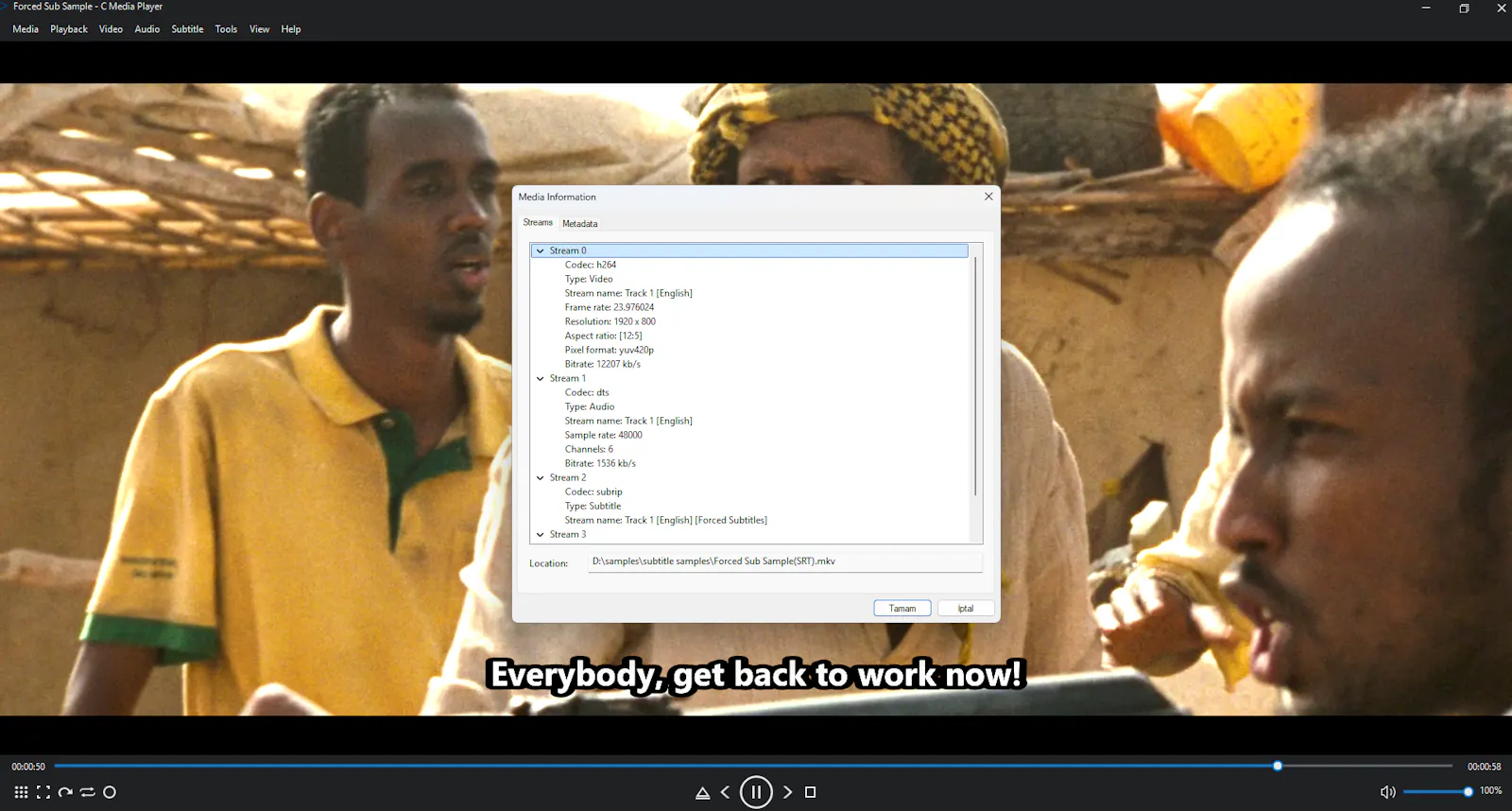The image size is (1512, 811).
Task: Click total duration 00:00:58 label
Action: click(x=1484, y=767)
